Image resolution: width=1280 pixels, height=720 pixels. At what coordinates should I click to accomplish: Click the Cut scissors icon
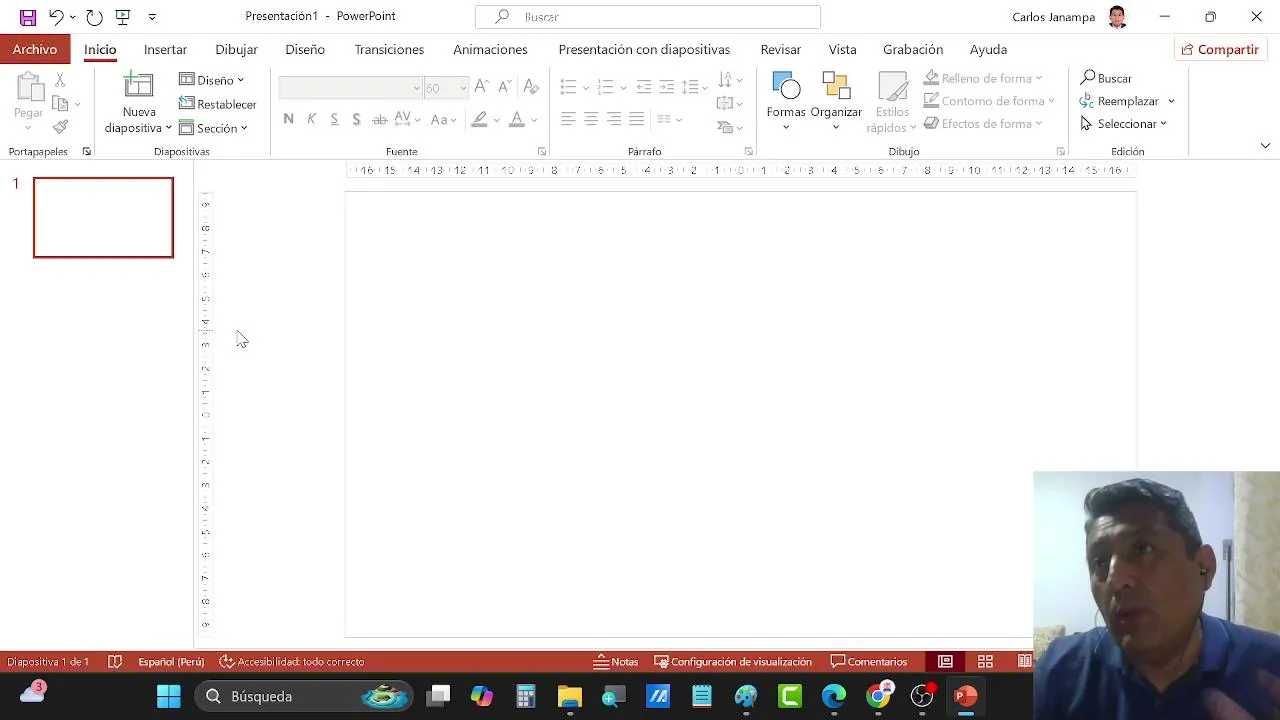coord(60,80)
